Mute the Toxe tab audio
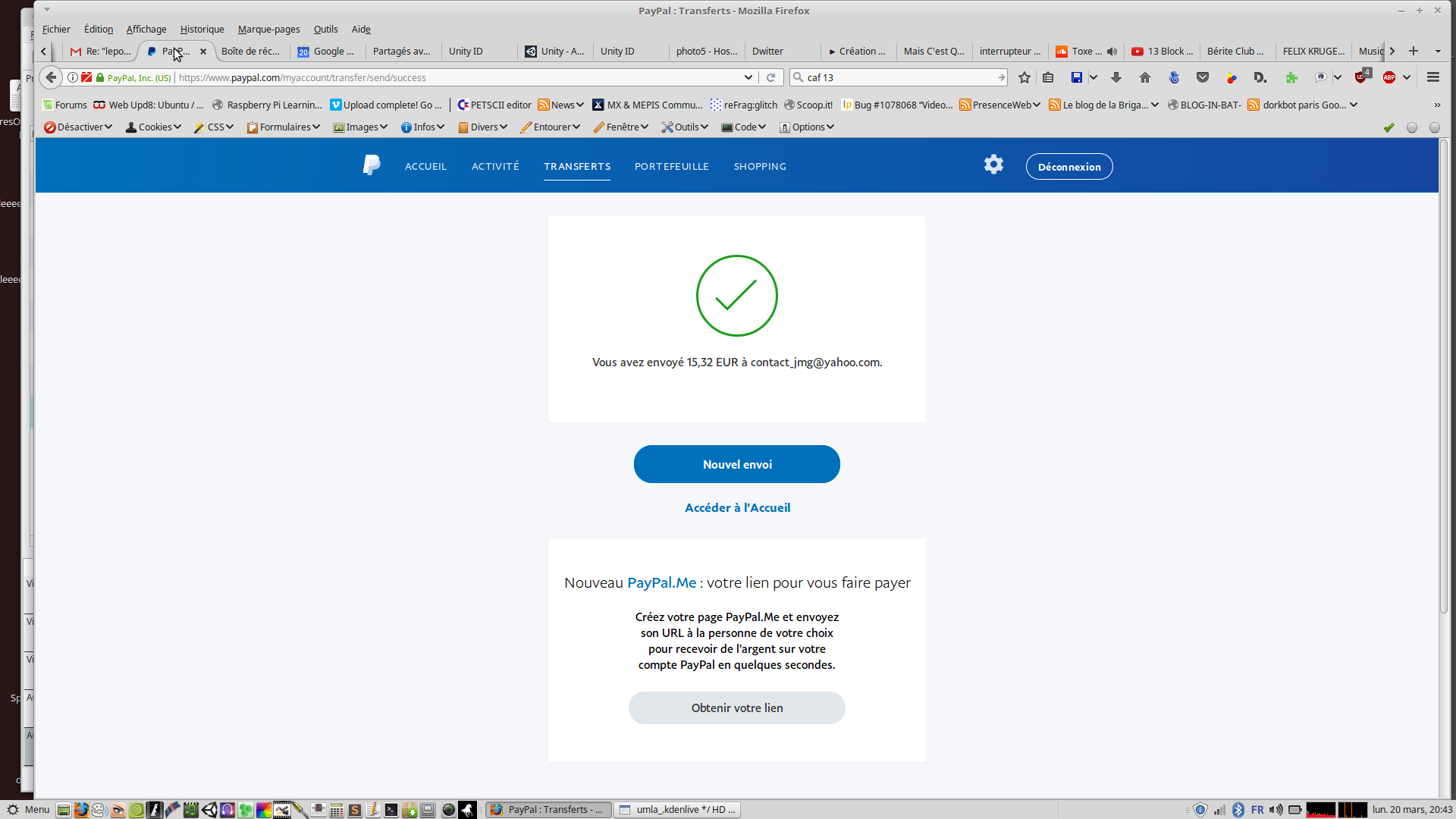Image resolution: width=1456 pixels, height=819 pixels. (x=1112, y=52)
